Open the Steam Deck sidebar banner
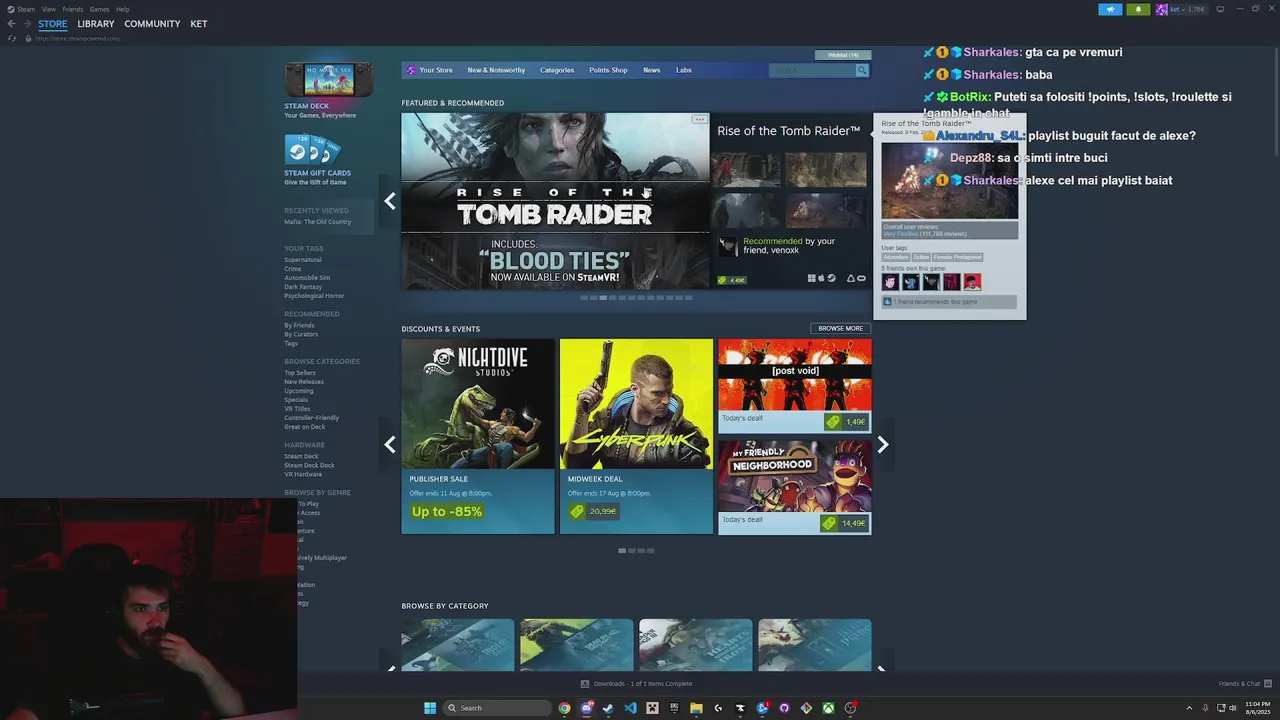Screen dimensions: 1280x720 coord(329,91)
